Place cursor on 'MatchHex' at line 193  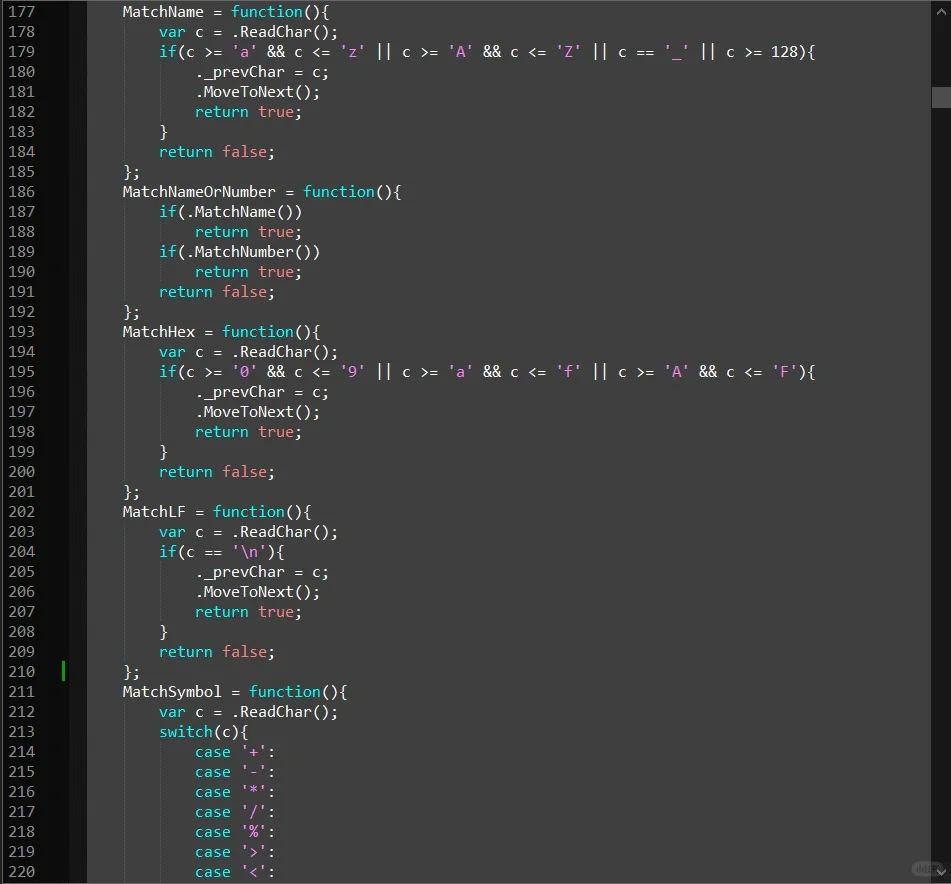[x=158, y=332]
